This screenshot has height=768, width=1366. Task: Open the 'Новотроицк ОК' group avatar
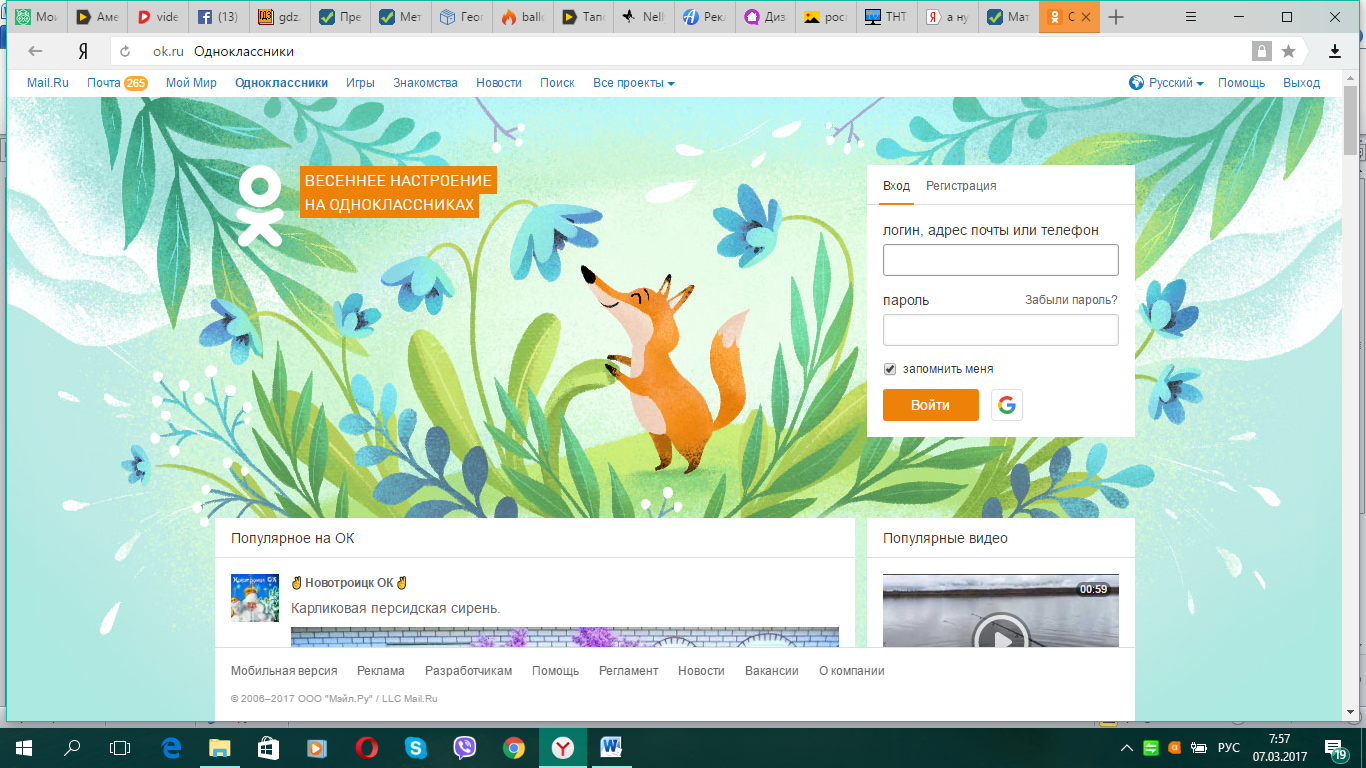255,598
